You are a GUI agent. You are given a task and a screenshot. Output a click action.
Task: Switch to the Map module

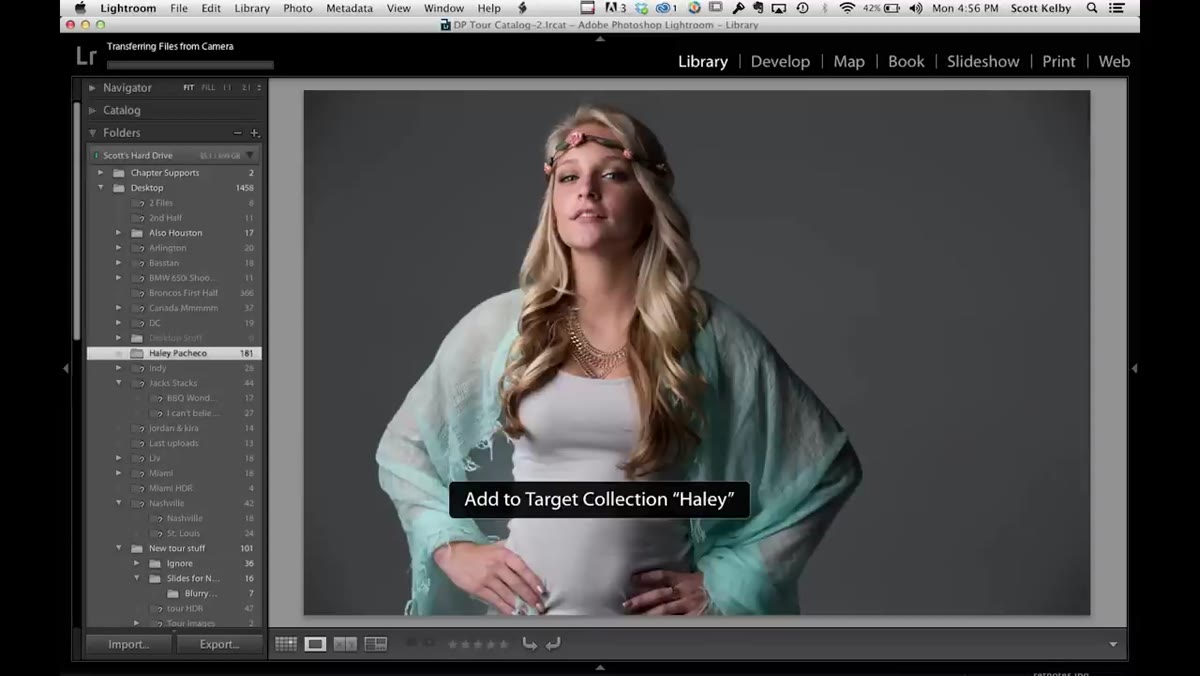[849, 61]
